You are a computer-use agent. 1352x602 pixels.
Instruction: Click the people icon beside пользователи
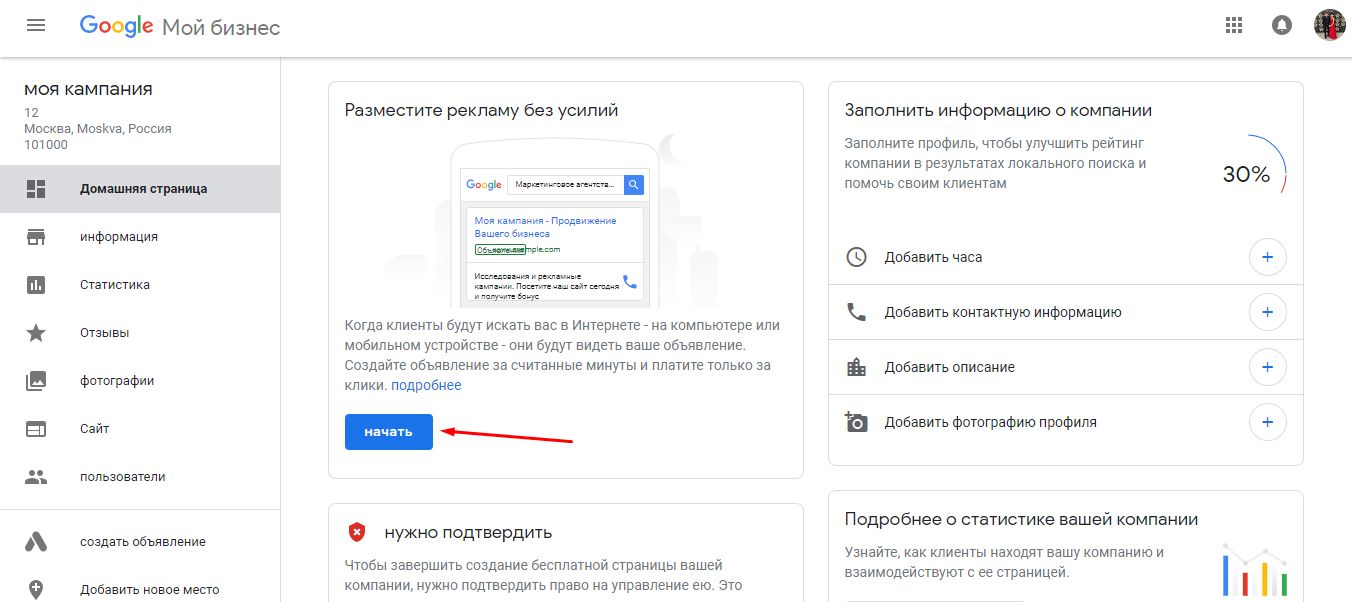click(x=36, y=477)
